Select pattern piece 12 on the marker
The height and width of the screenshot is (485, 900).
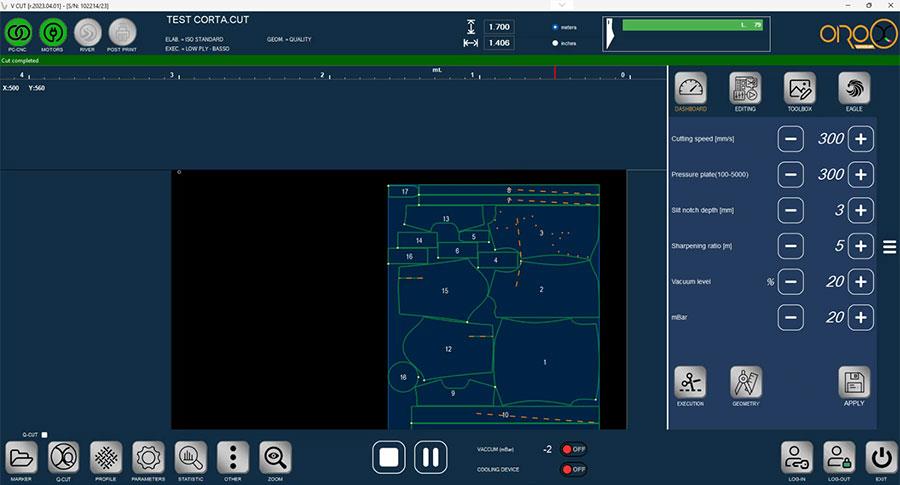pyautogui.click(x=448, y=349)
